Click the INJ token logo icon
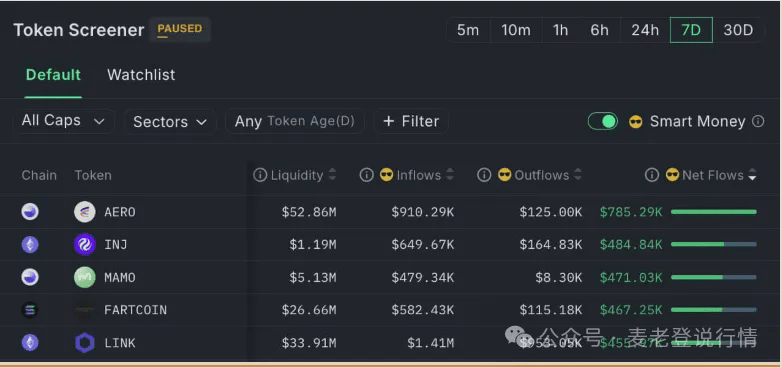The image size is (782, 368). click(x=84, y=245)
